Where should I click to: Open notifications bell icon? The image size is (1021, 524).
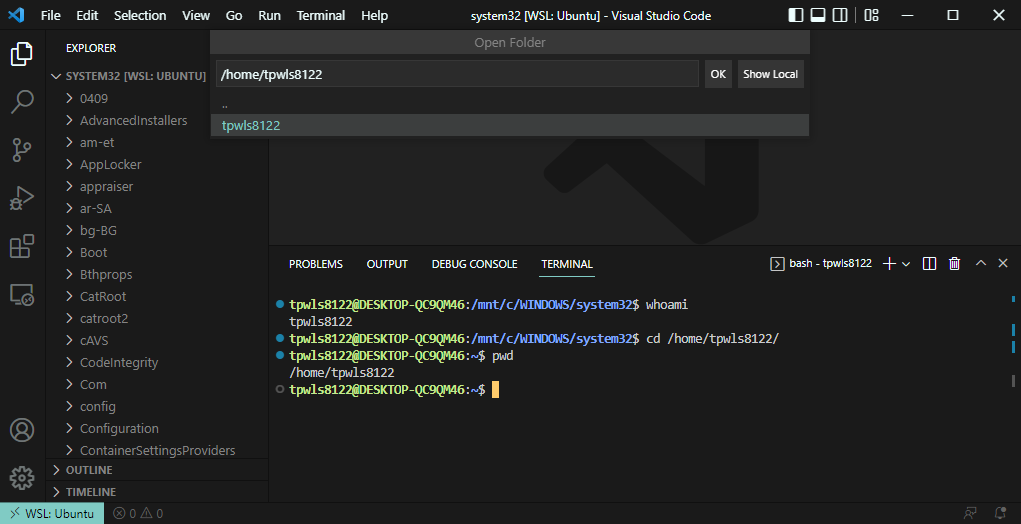1000,513
